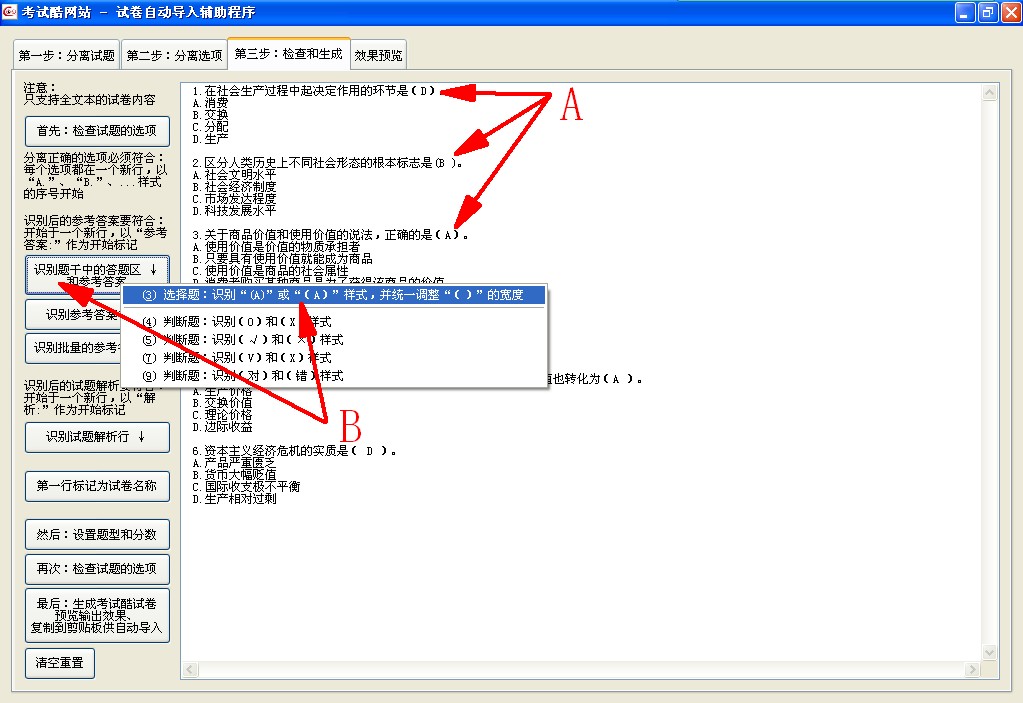The image size is (1023, 703).
Task: Click 然后:设置题型和分数 button
Action: coord(97,535)
